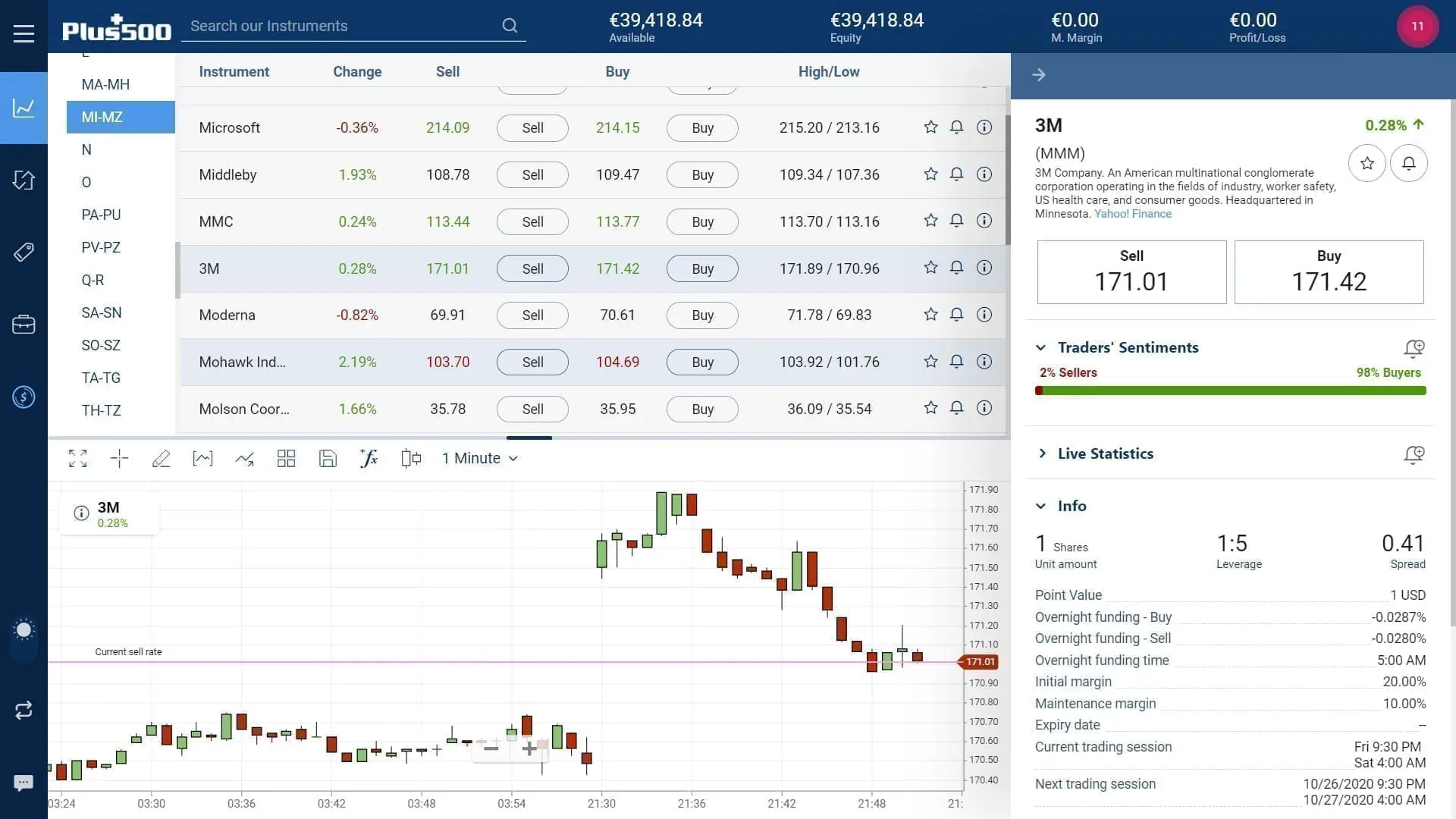Screen dimensions: 1456x819
Task: Open the live chat bubble icon
Action: coord(24,783)
